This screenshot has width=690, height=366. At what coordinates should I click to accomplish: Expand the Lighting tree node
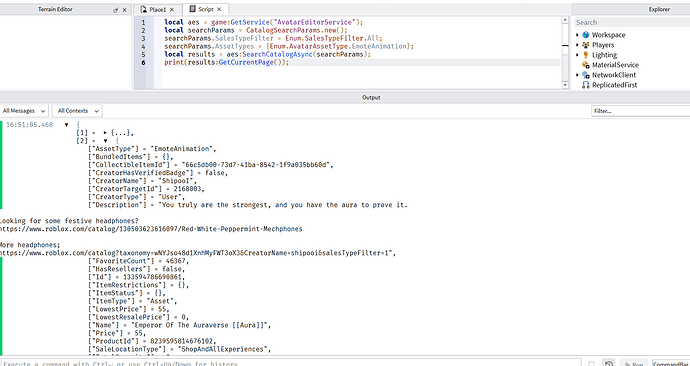(x=577, y=55)
